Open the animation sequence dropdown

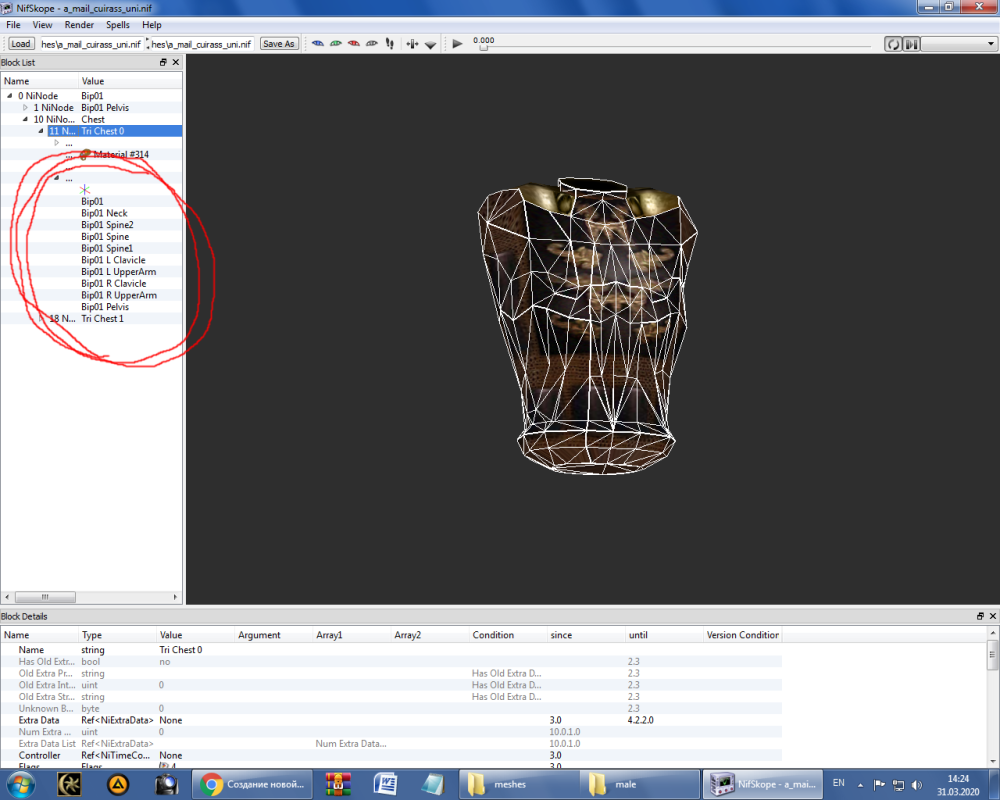click(x=959, y=44)
